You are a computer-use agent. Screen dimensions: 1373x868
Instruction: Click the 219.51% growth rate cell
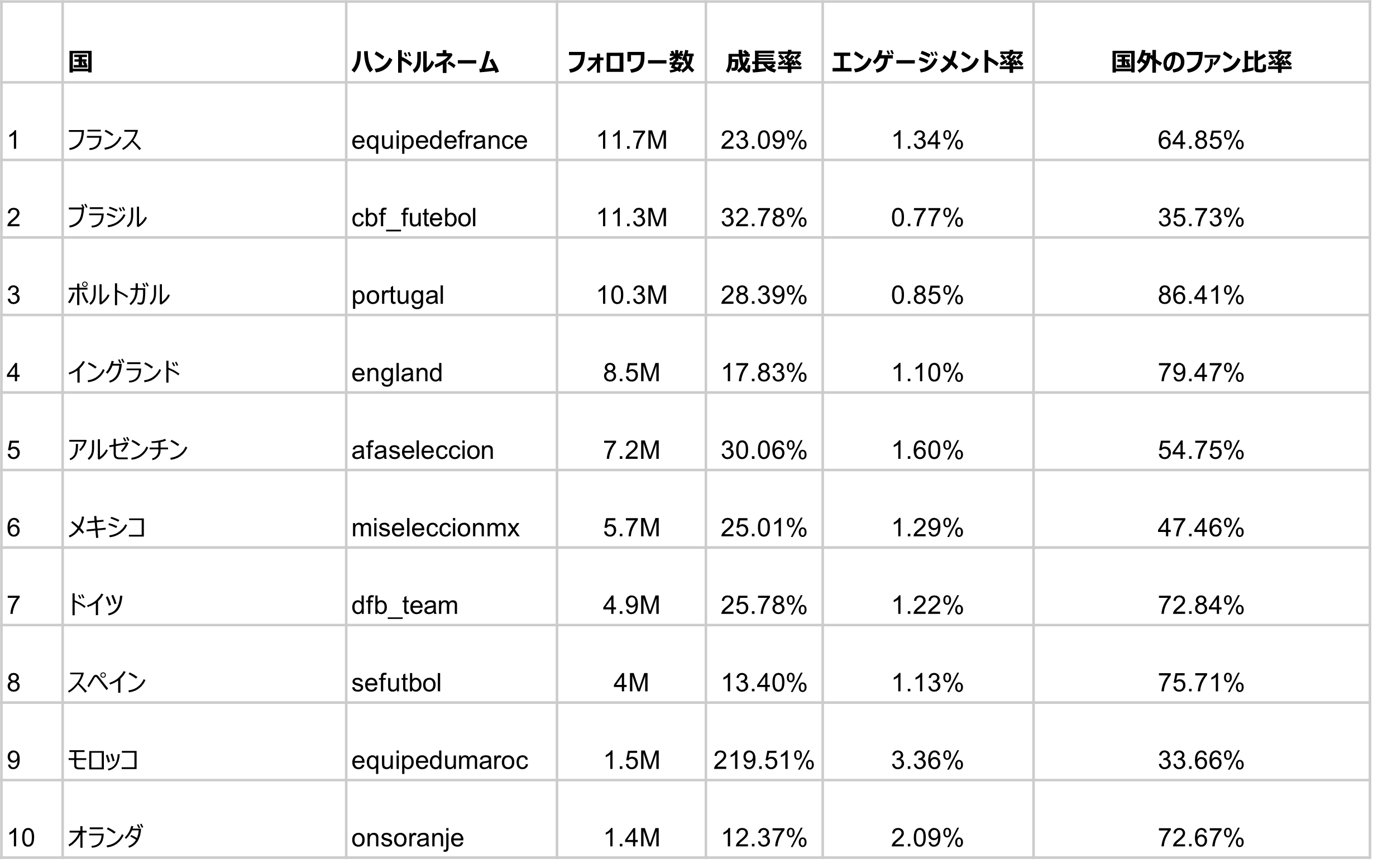(x=764, y=741)
